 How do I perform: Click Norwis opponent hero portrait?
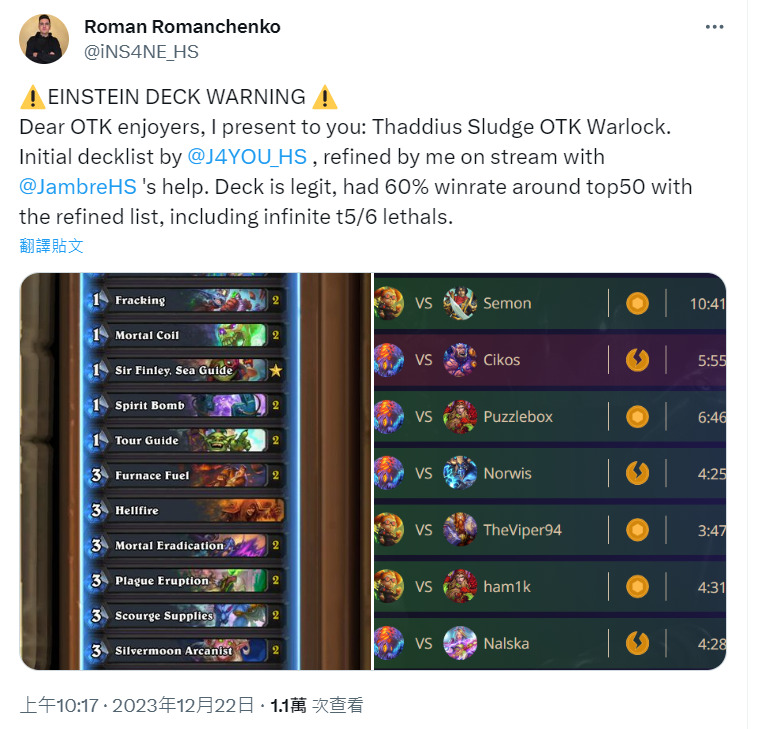(459, 473)
